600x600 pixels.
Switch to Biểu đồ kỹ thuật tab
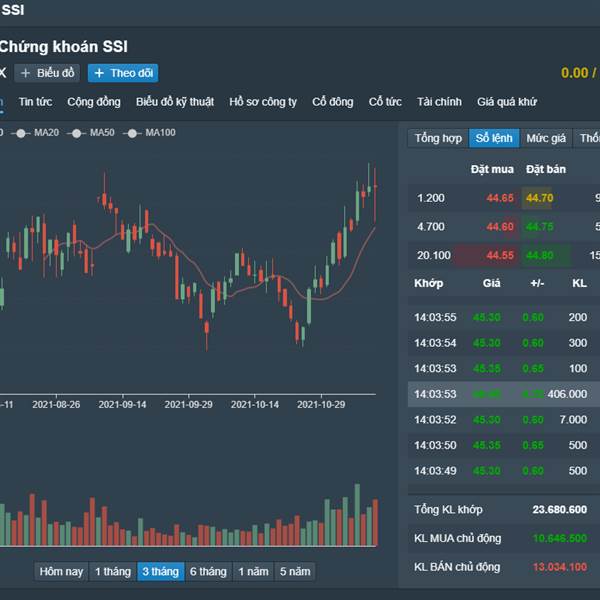coord(175,102)
